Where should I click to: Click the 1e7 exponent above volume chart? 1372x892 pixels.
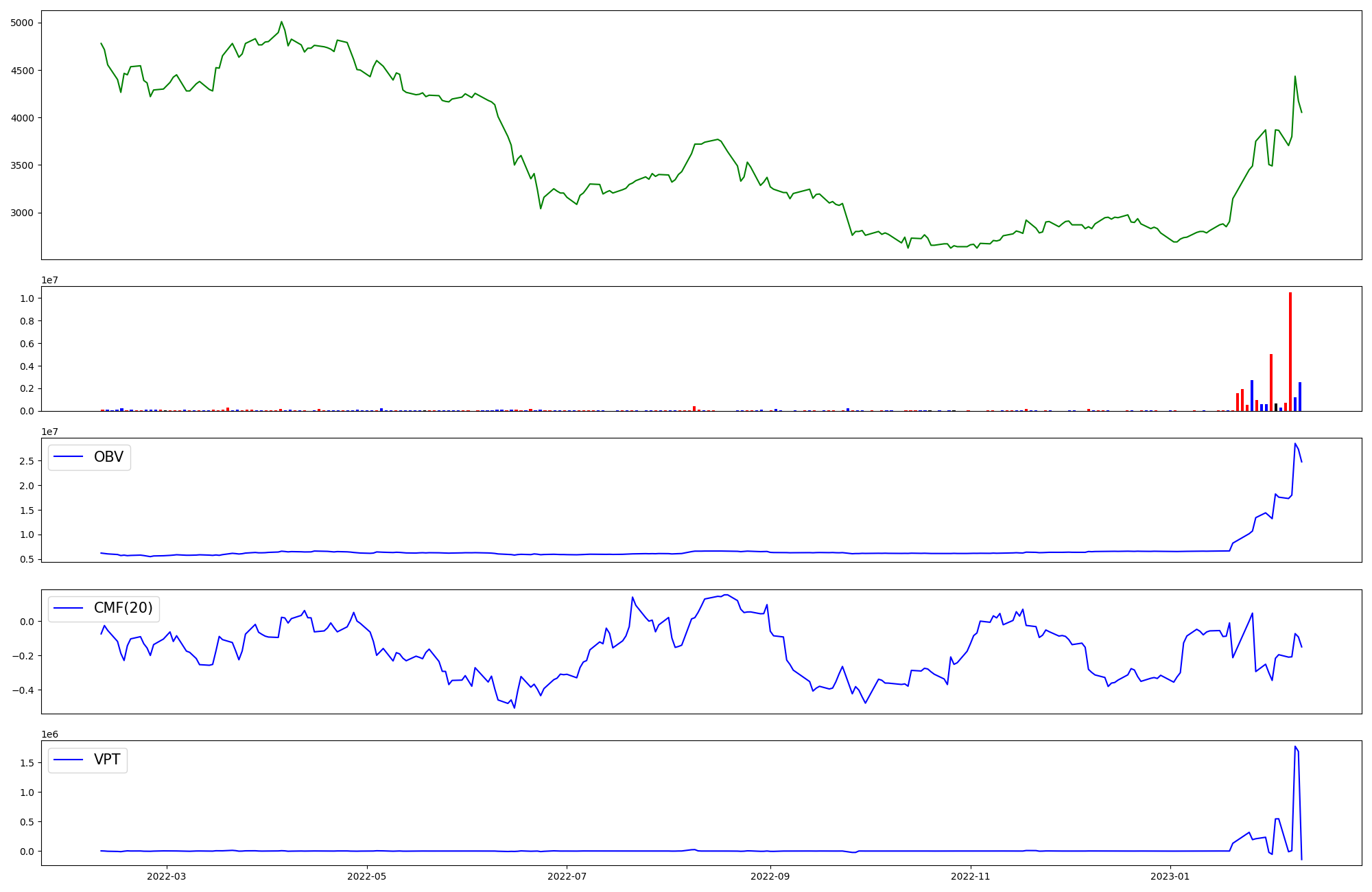coord(49,280)
